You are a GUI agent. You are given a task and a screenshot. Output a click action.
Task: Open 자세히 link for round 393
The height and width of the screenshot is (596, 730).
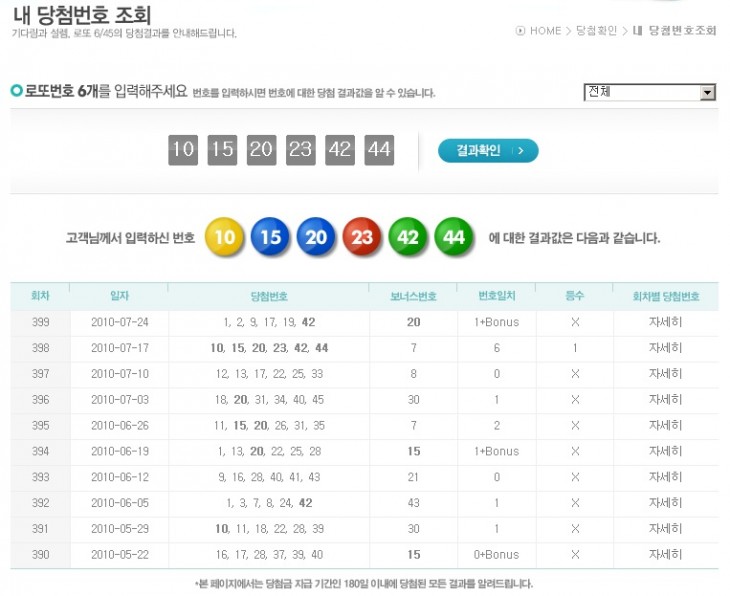[665, 477]
